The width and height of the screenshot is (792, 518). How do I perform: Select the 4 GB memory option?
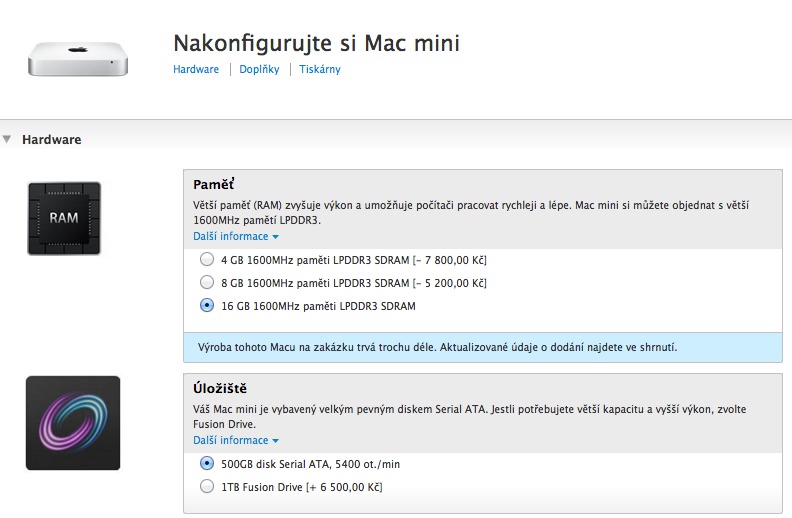(207, 260)
